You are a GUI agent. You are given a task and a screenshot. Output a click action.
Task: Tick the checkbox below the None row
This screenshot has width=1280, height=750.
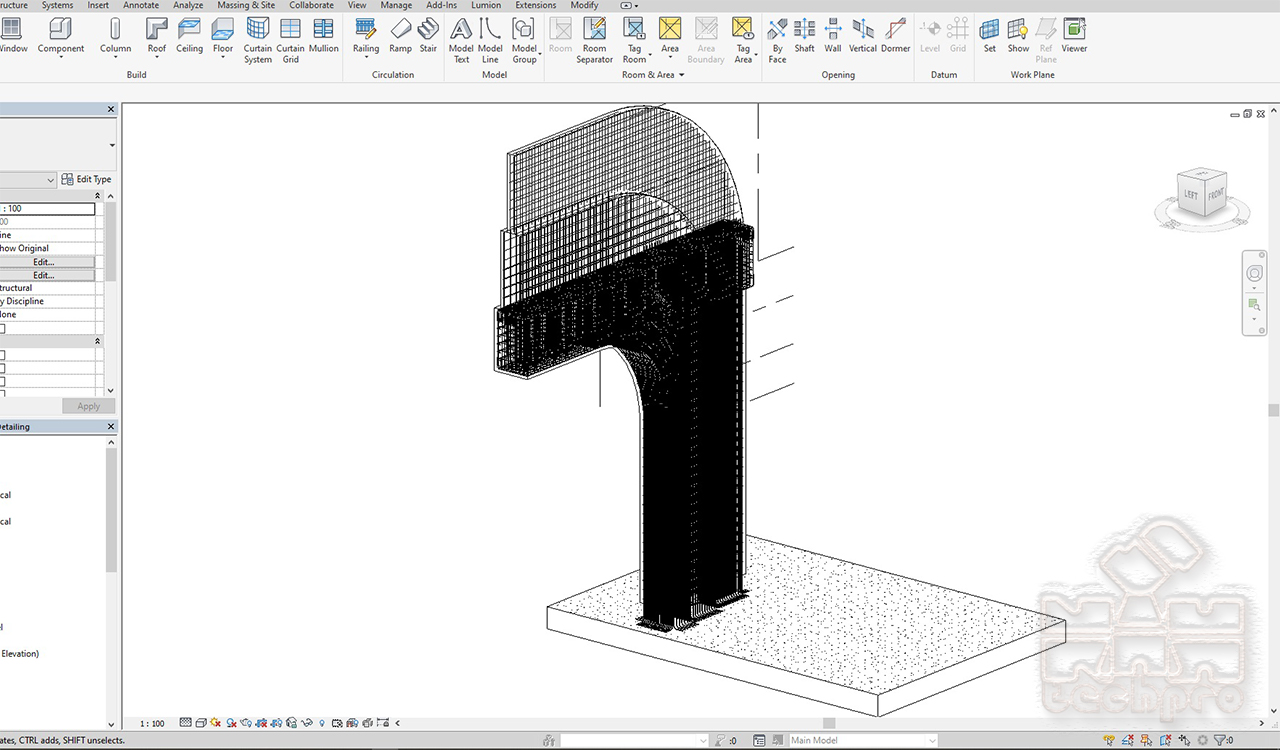(x=2, y=328)
